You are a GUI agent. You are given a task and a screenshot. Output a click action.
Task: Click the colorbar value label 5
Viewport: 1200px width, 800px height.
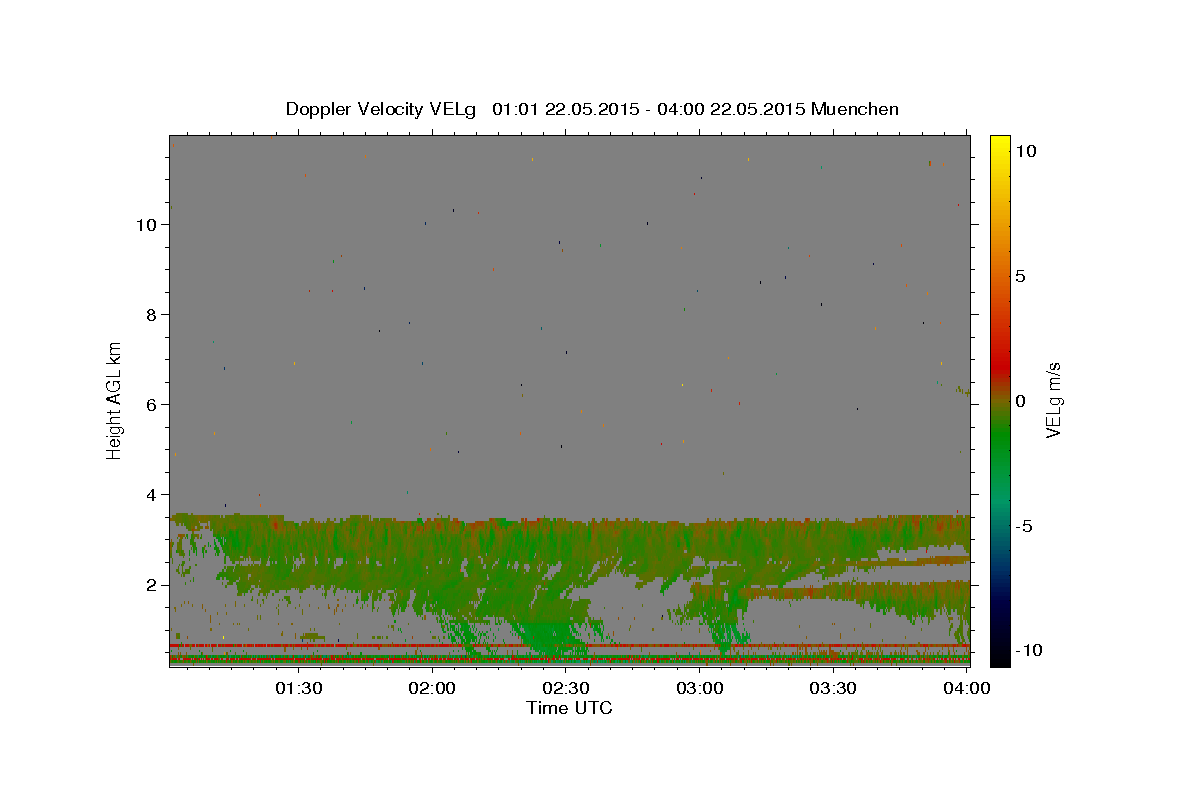tap(1020, 276)
